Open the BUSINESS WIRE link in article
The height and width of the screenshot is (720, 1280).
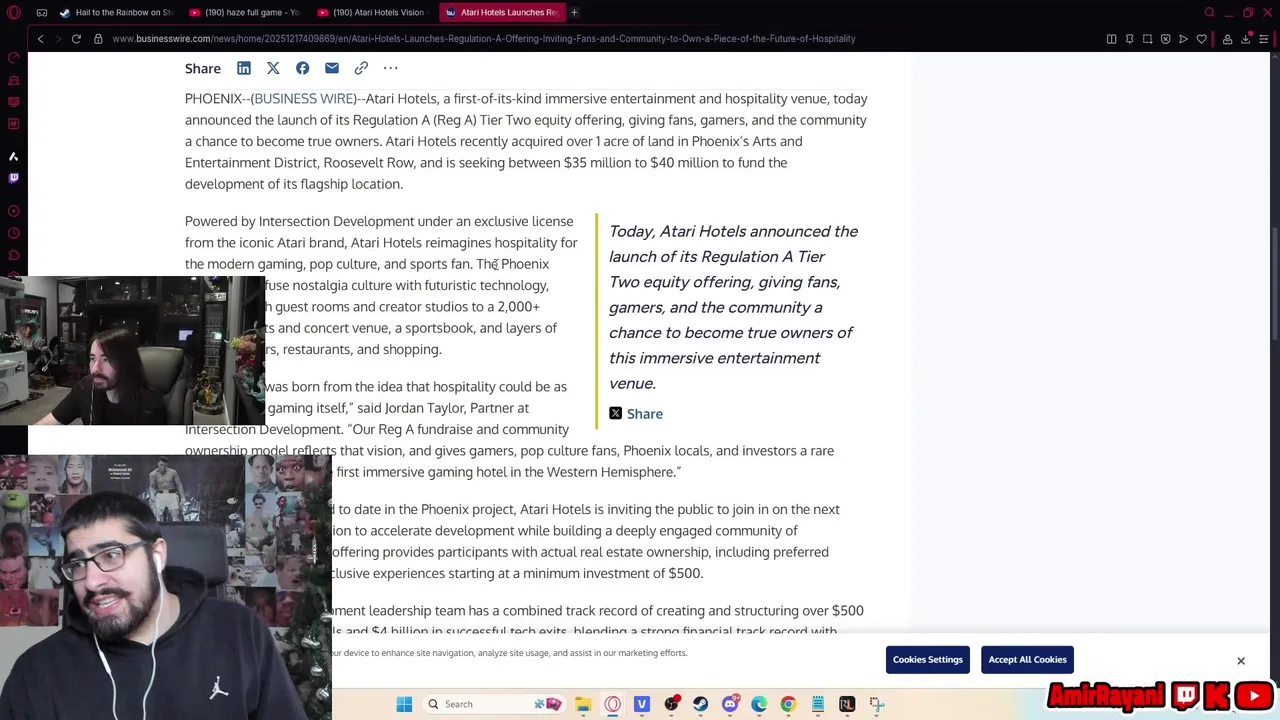(x=304, y=98)
